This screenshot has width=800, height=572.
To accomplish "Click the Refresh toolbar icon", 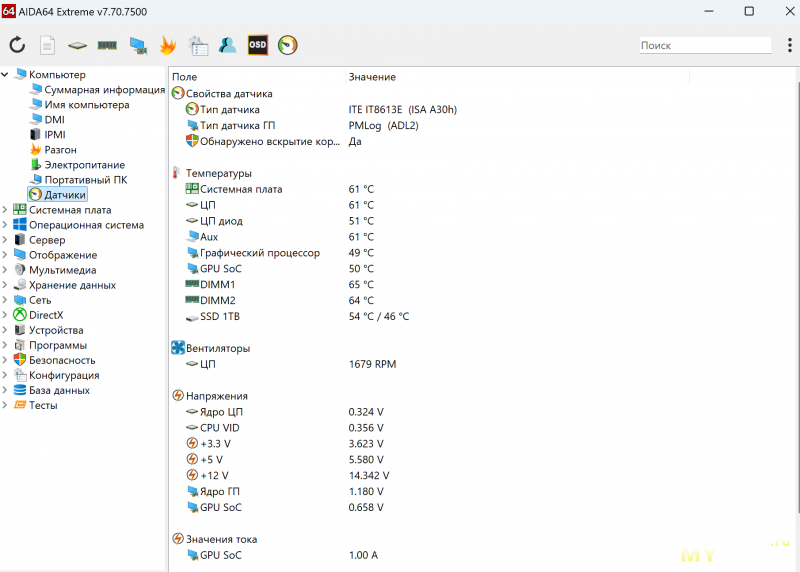I will (17, 45).
